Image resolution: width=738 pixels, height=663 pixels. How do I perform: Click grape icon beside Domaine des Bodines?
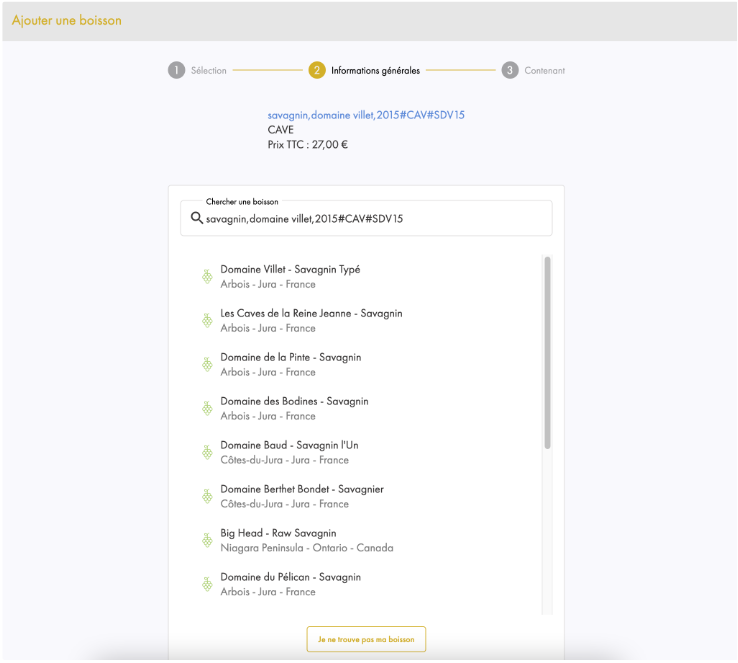(x=207, y=408)
